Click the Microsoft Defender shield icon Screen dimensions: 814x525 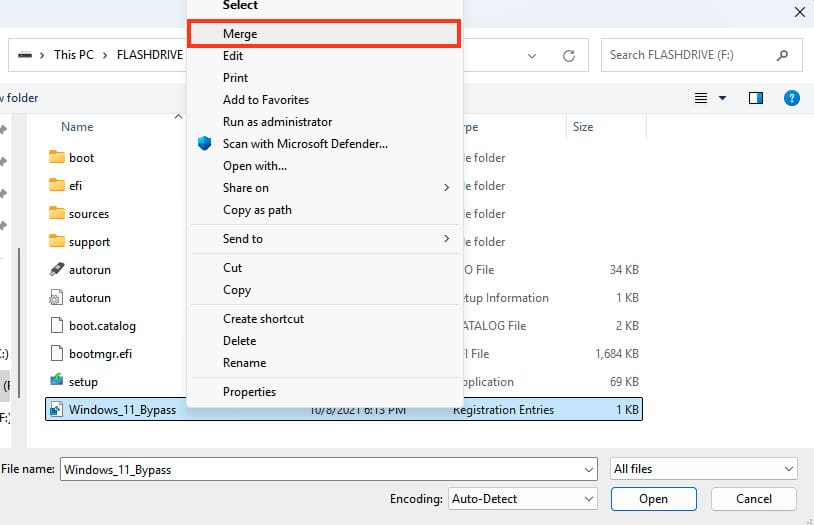point(204,144)
